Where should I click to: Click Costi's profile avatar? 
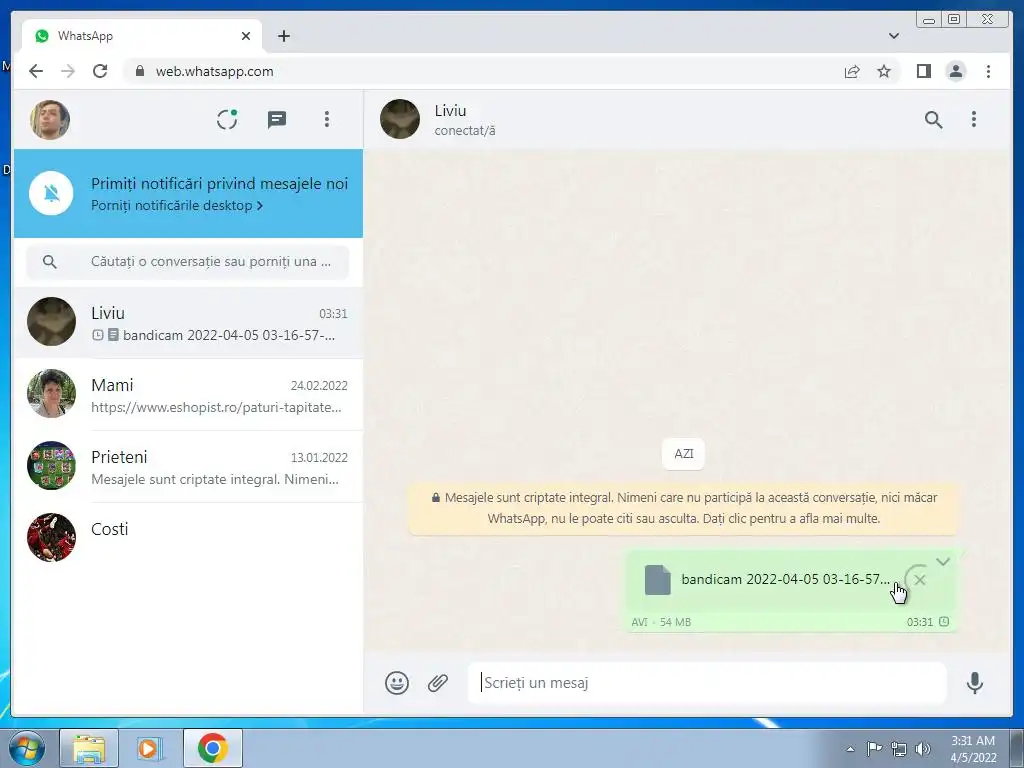click(52, 537)
